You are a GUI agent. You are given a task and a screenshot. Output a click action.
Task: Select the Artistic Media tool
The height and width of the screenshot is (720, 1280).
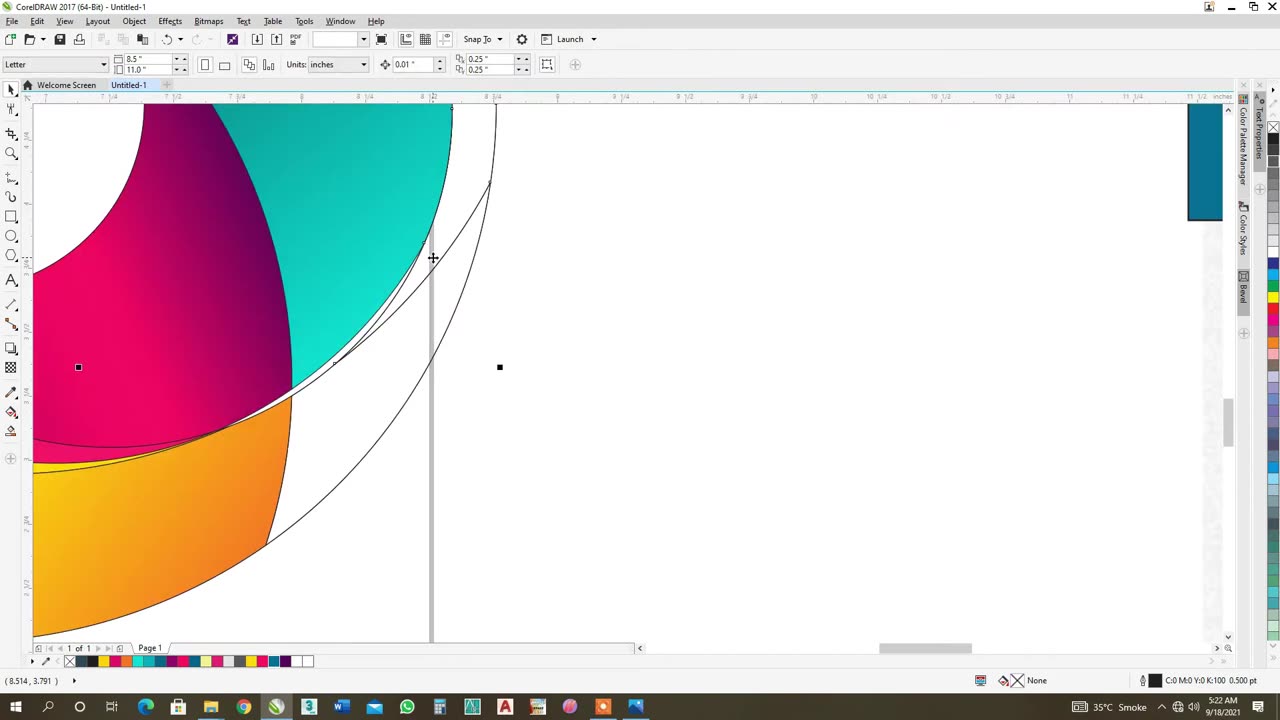click(11, 196)
